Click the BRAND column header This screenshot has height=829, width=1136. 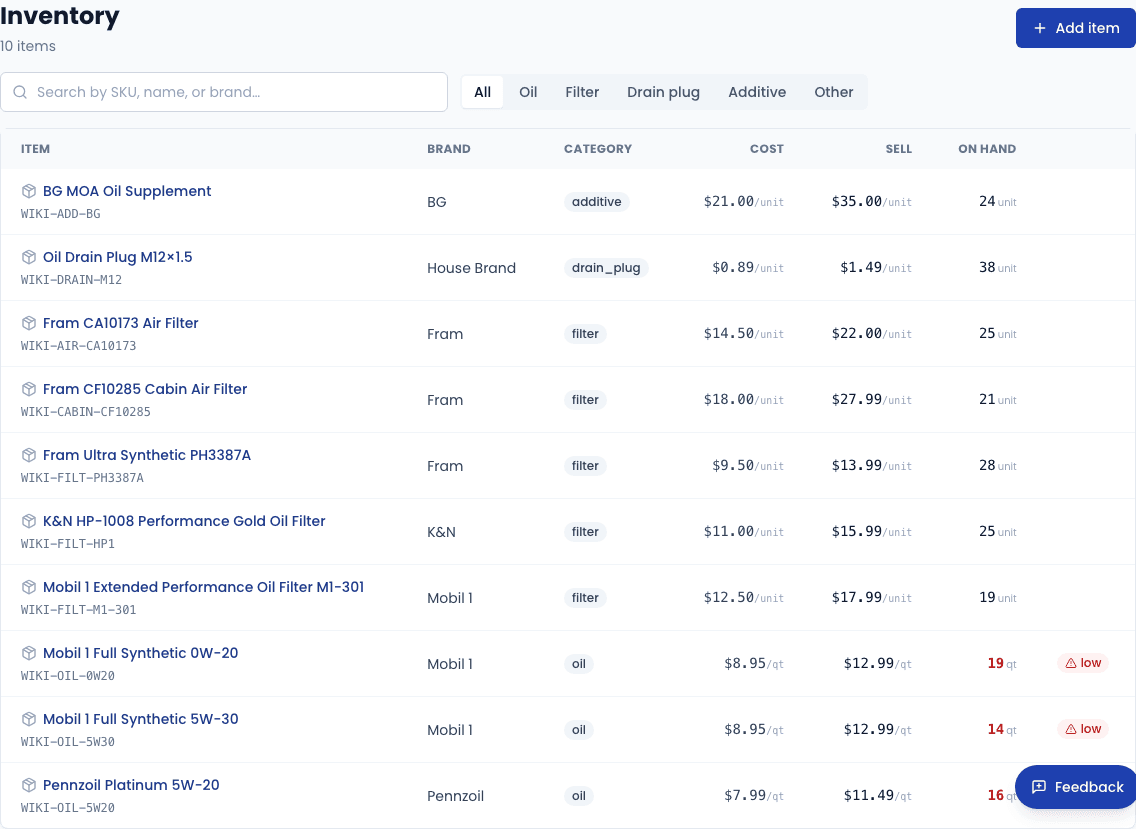[x=448, y=149]
